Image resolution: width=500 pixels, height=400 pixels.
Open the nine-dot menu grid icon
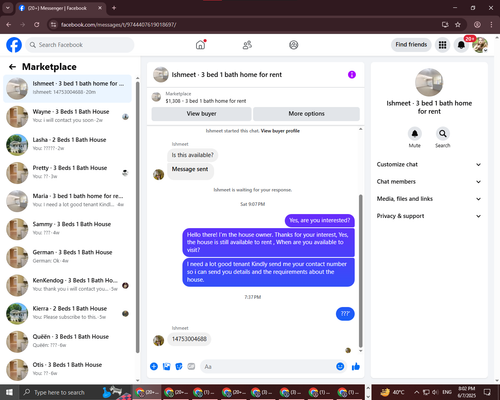(442, 45)
